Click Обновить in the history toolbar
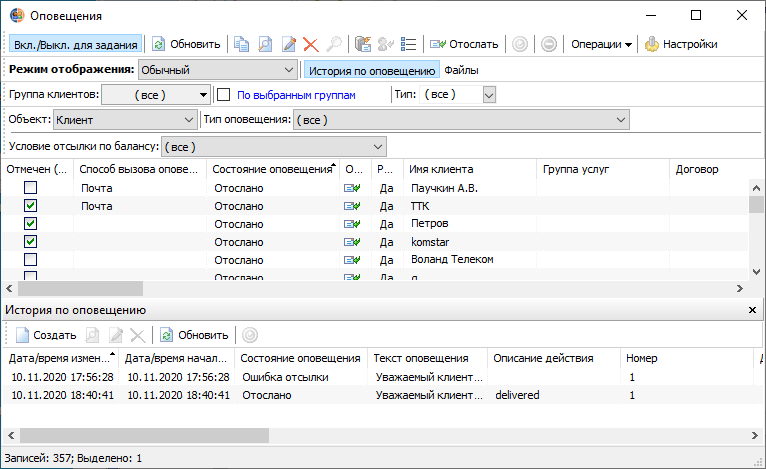 click(x=194, y=335)
